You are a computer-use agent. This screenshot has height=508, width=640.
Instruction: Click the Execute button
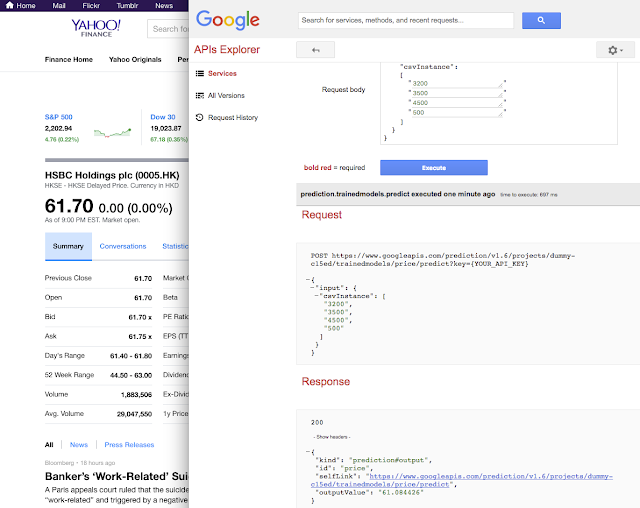[434, 168]
